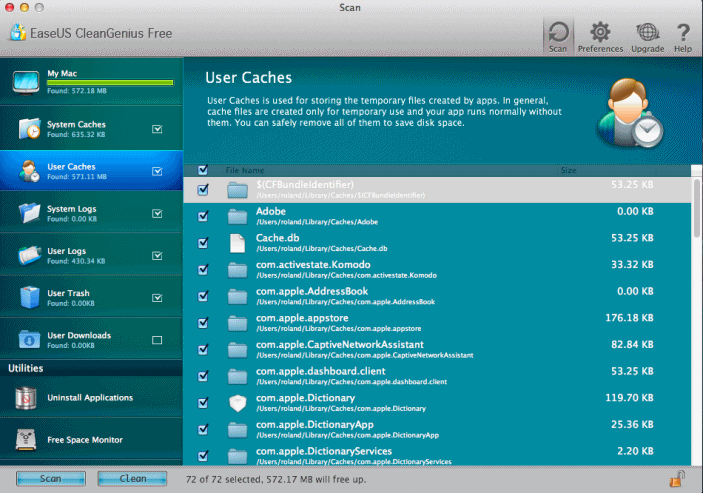This screenshot has height=493, width=703.
Task: Enable the User Downloads checkbox
Action: [x=156, y=340]
